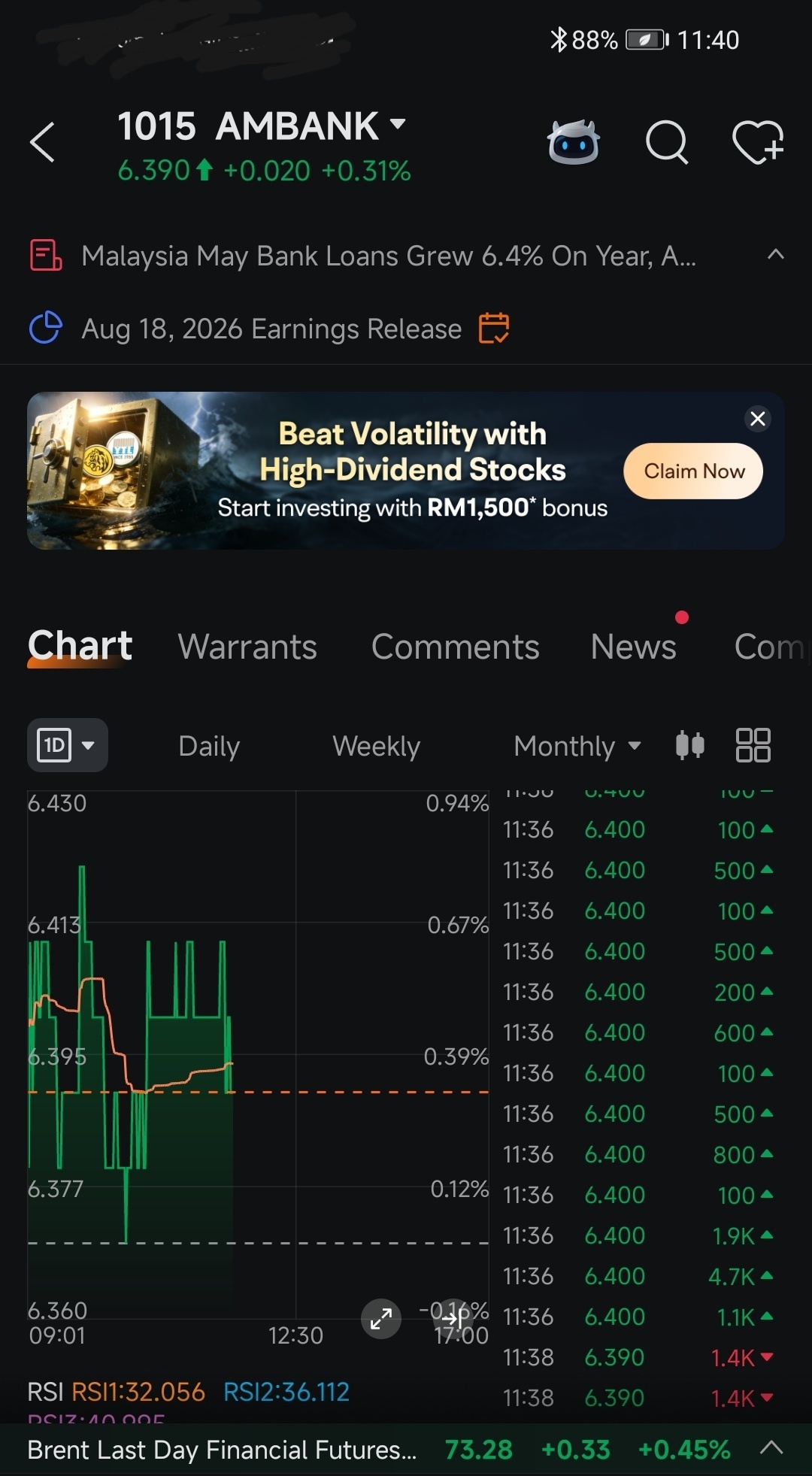Tap the system battery indicator
Viewport: 812px width, 1476px height.
[647, 40]
